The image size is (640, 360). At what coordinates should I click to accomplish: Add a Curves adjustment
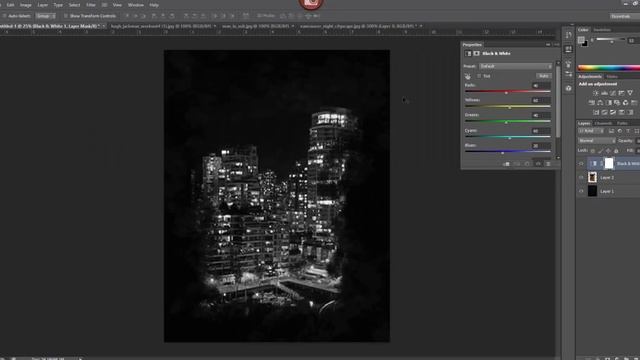[x=613, y=93]
